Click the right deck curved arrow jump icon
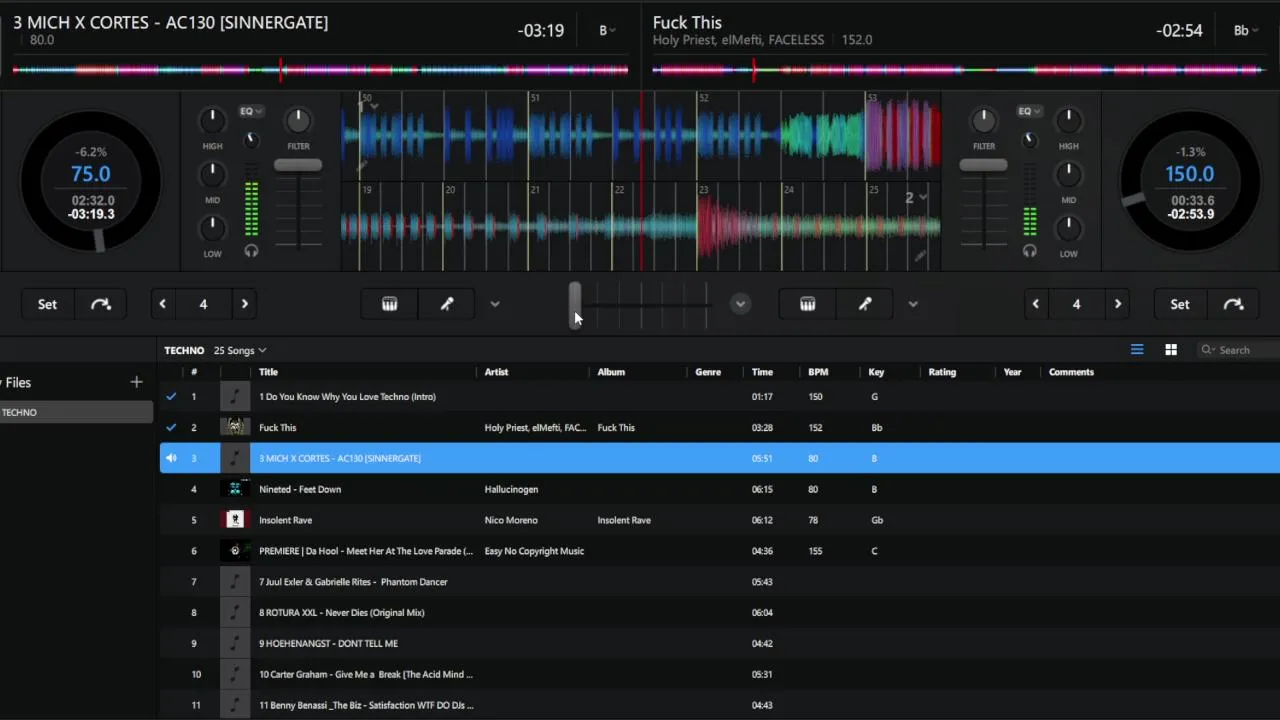The width and height of the screenshot is (1280, 720). [x=1233, y=304]
